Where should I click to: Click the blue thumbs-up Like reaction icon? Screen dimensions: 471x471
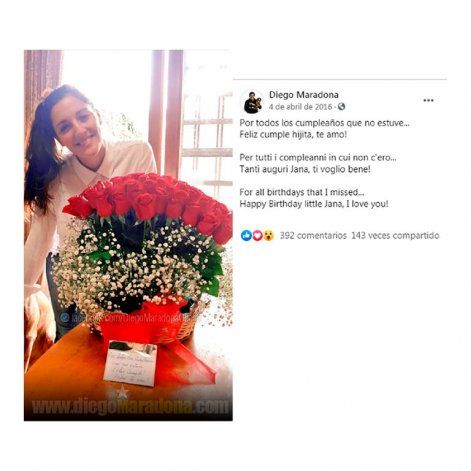(x=246, y=236)
